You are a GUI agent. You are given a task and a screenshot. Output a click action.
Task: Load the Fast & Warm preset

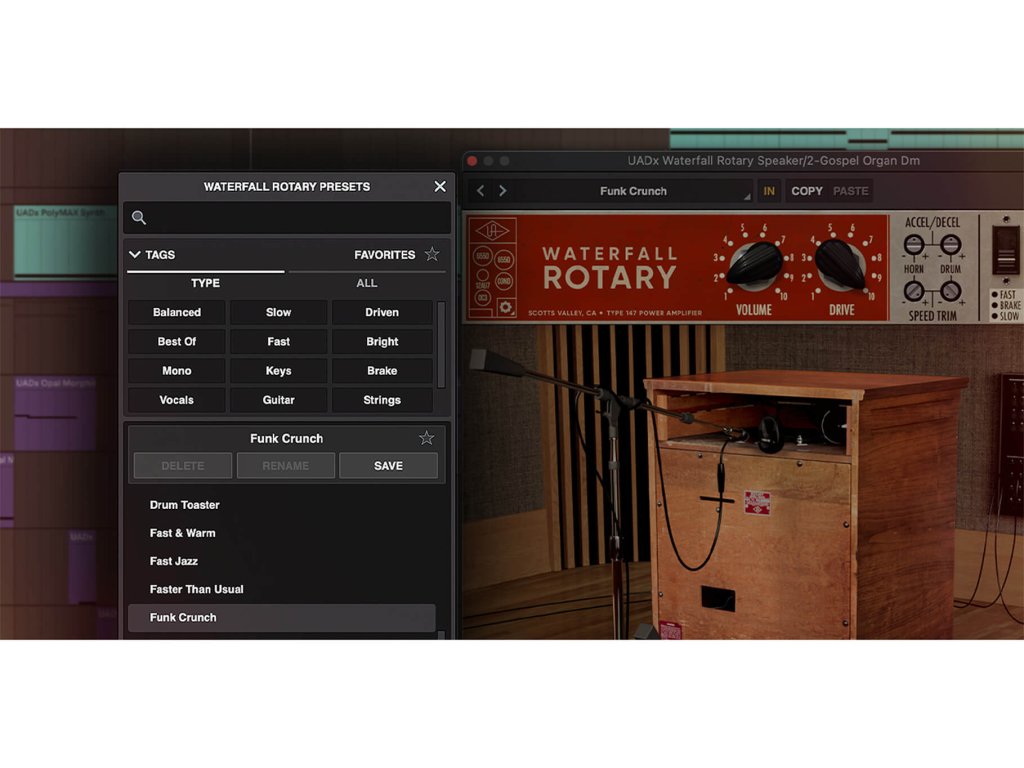click(282, 533)
